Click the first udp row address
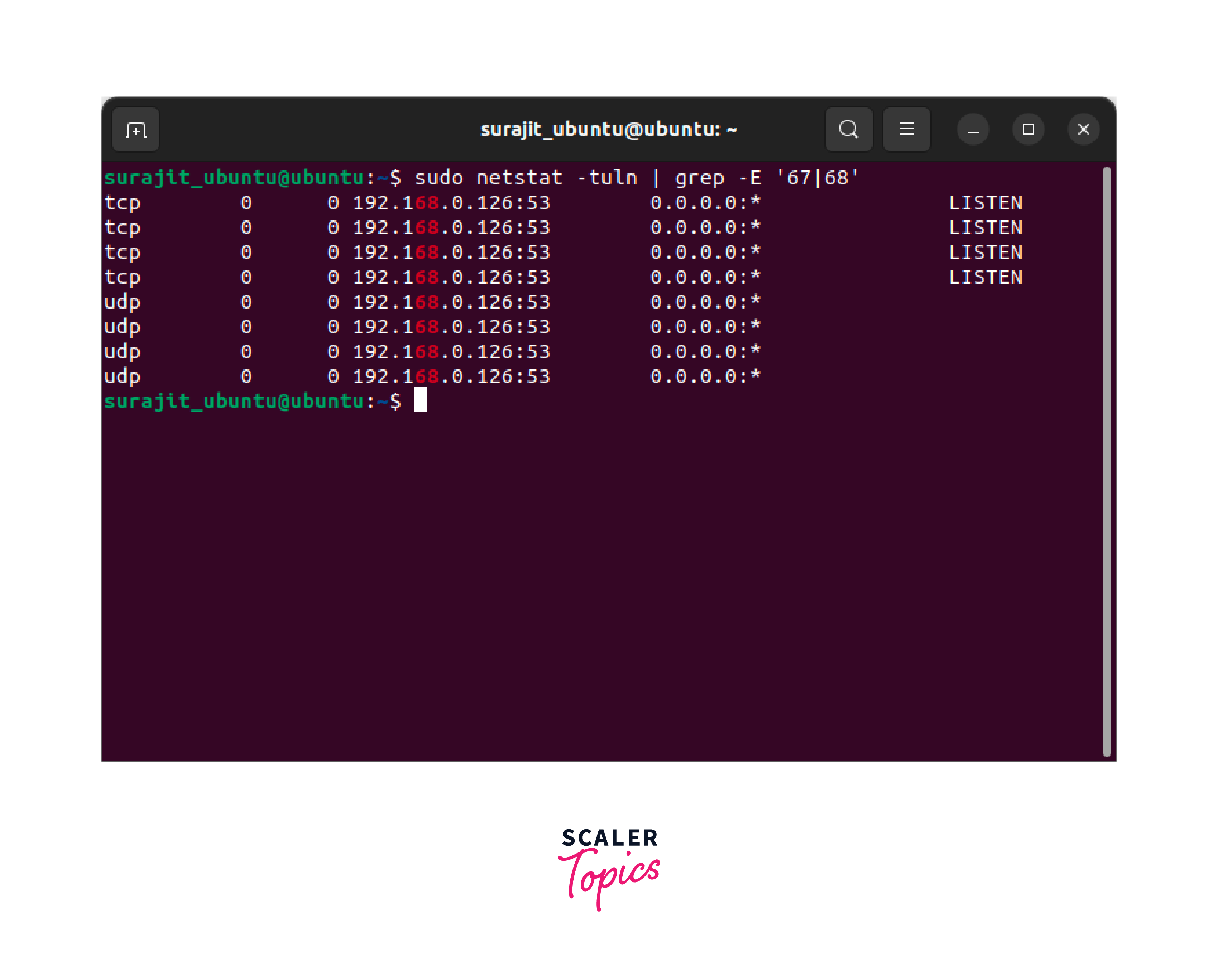This screenshot has width=1218, height=980. tap(451, 302)
